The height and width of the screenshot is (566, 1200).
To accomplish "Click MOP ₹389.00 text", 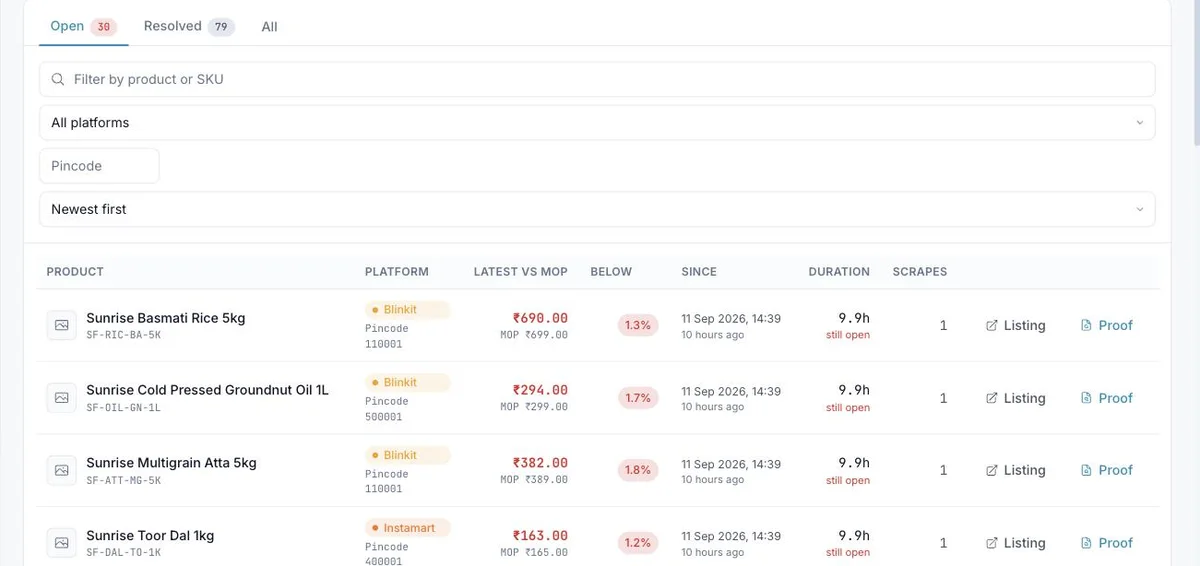I will [x=534, y=481].
